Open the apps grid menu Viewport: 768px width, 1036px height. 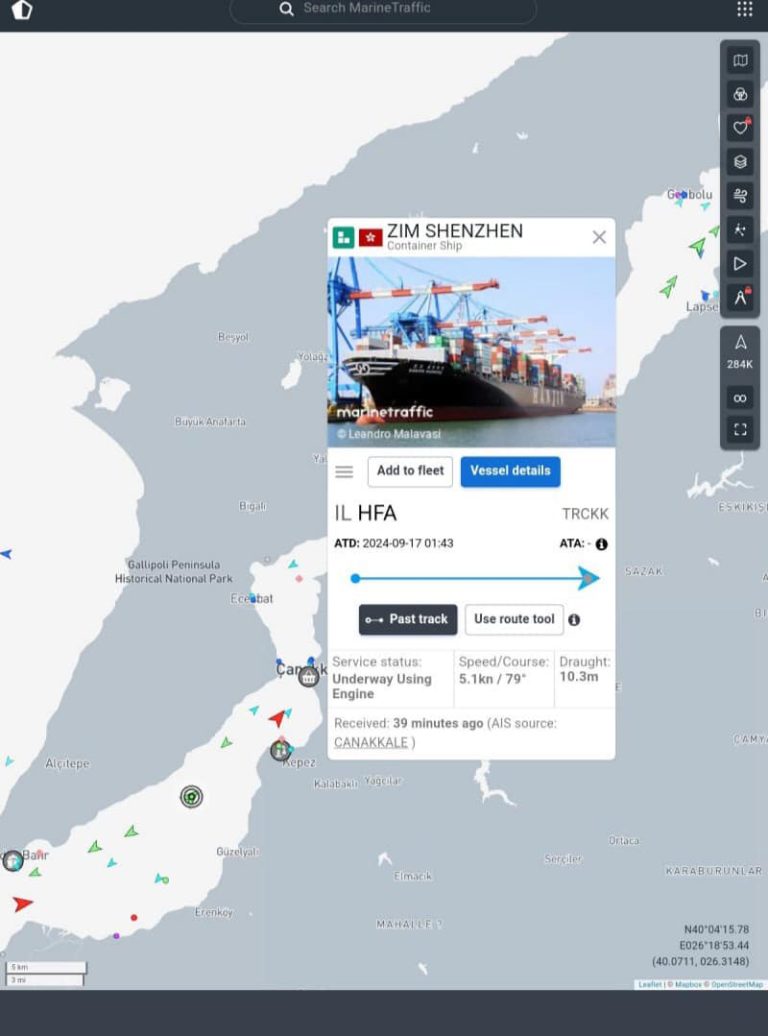(745, 9)
